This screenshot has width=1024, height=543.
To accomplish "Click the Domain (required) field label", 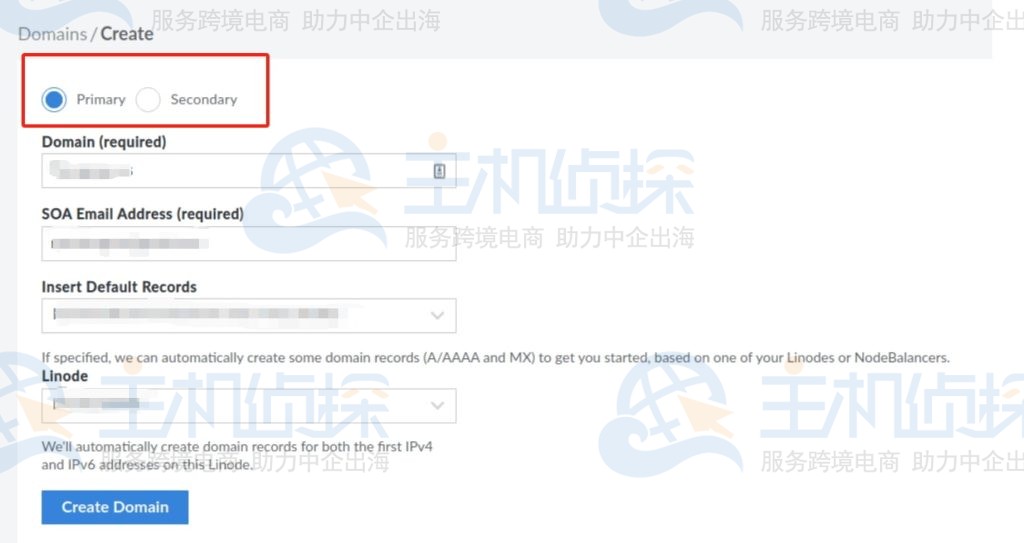I will [x=104, y=142].
